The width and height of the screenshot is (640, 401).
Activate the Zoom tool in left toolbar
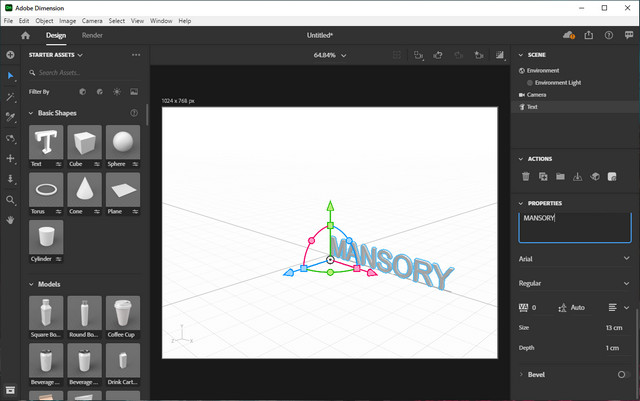click(10, 200)
